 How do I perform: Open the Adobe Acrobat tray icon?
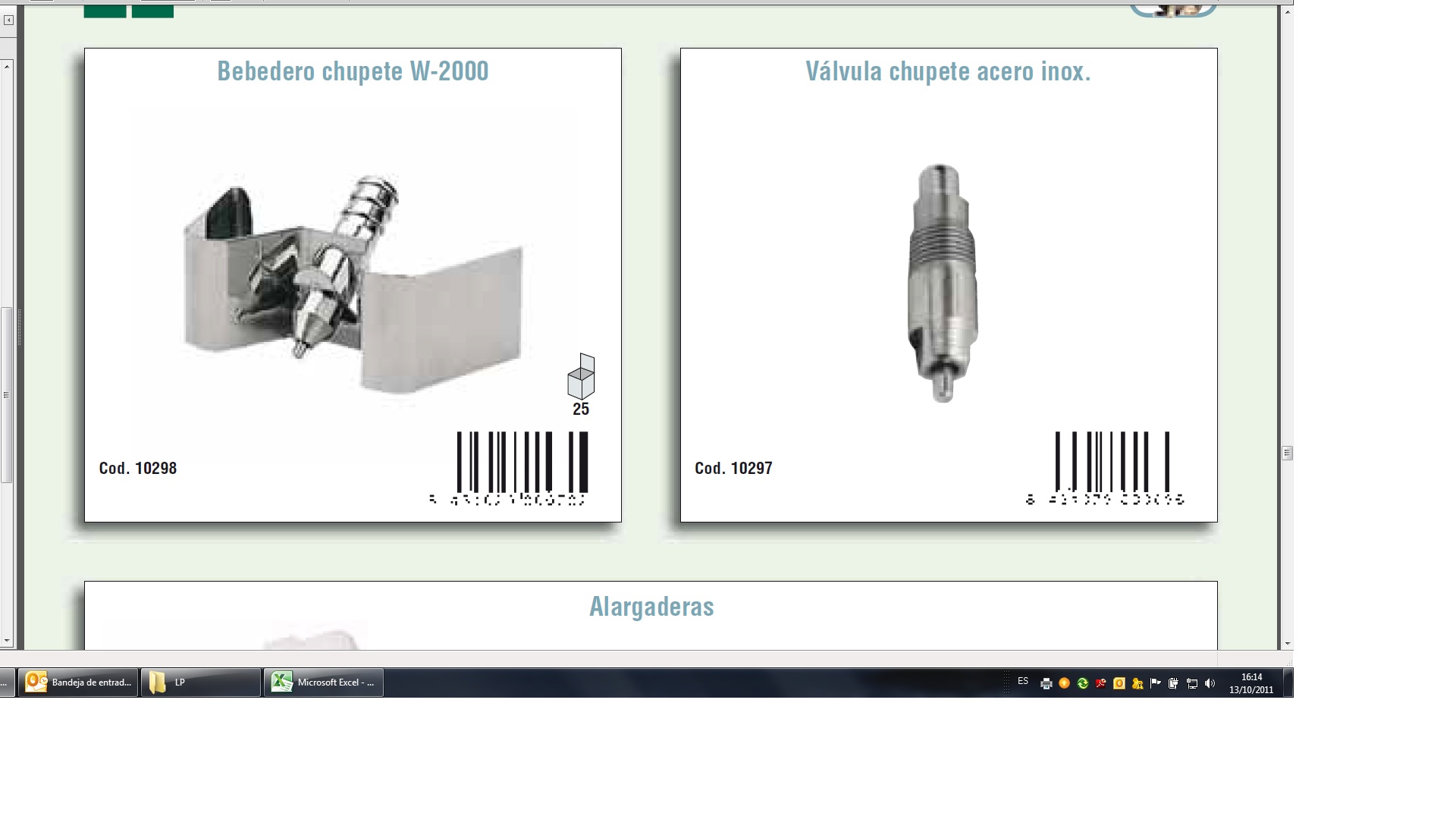tap(1101, 683)
